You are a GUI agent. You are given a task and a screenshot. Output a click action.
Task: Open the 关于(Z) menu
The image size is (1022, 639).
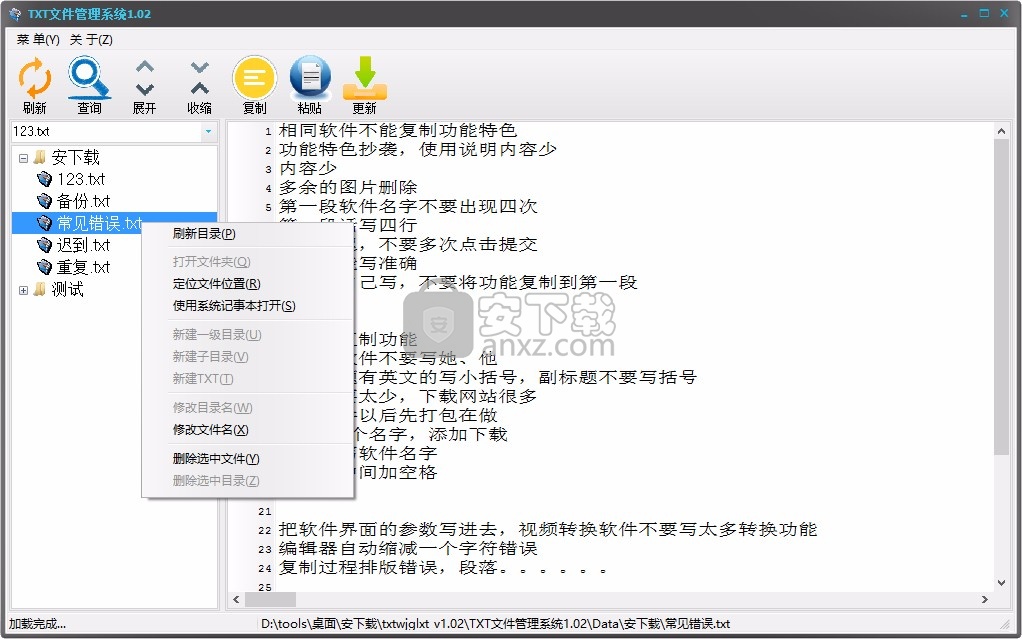91,40
